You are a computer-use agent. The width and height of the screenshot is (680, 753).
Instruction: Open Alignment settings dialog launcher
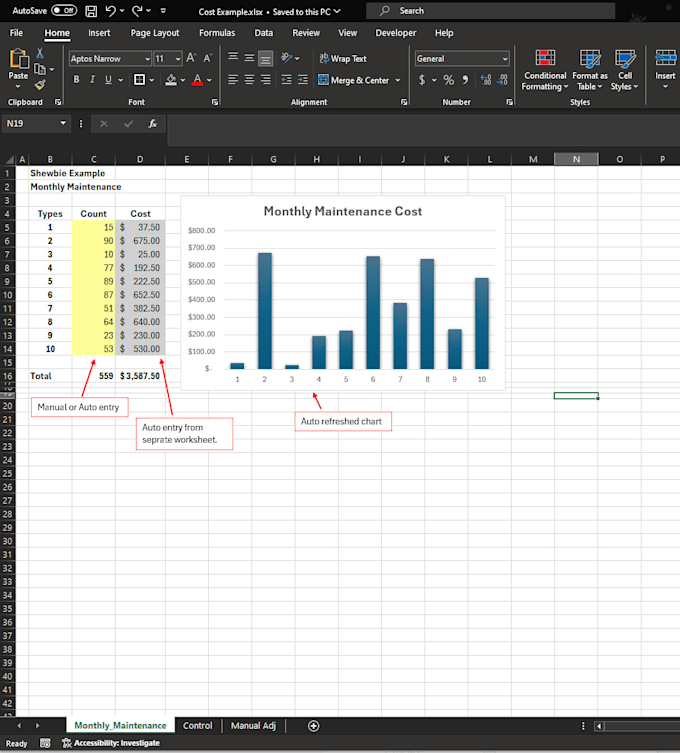(x=404, y=102)
